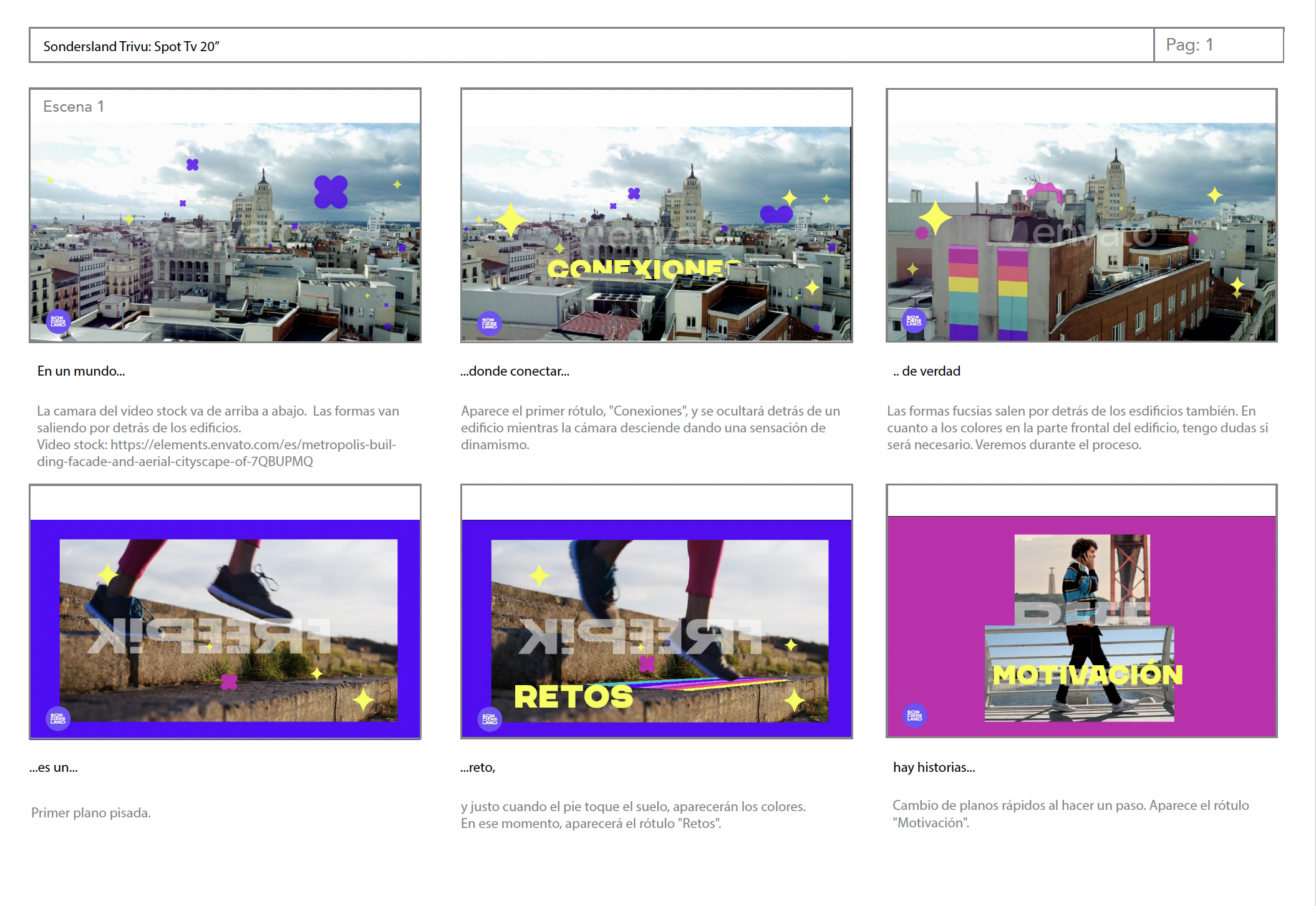
Task: Click the Sondersland logo badge in Escena 1 frame
Action: [x=58, y=321]
